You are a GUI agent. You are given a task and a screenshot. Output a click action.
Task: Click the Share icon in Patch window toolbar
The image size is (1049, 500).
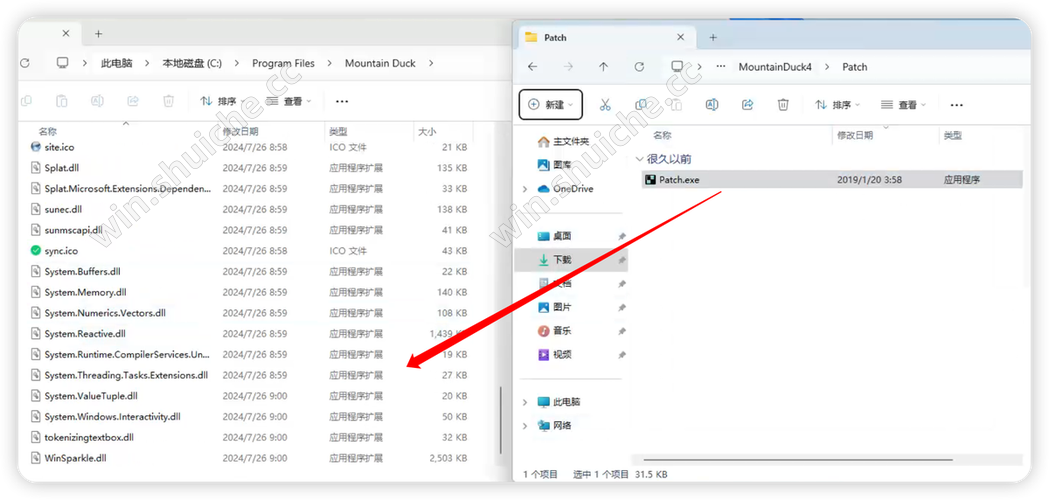point(747,104)
